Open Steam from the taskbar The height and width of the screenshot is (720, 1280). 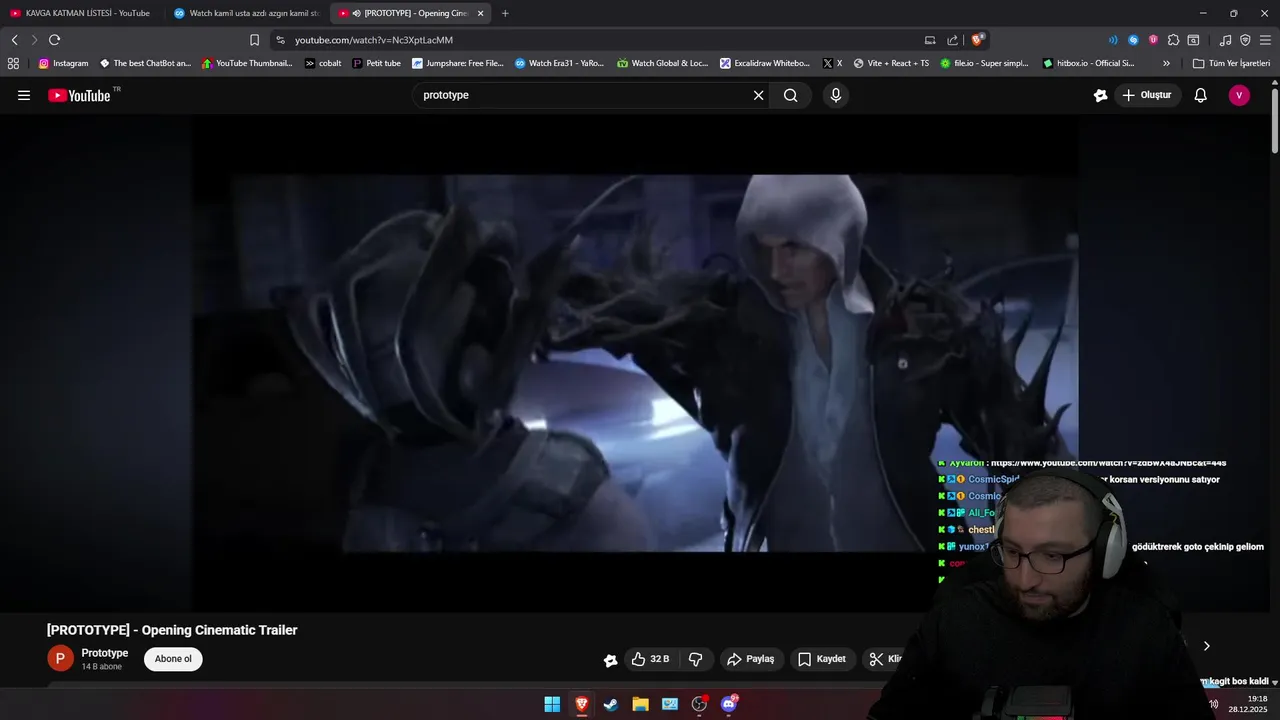610,704
